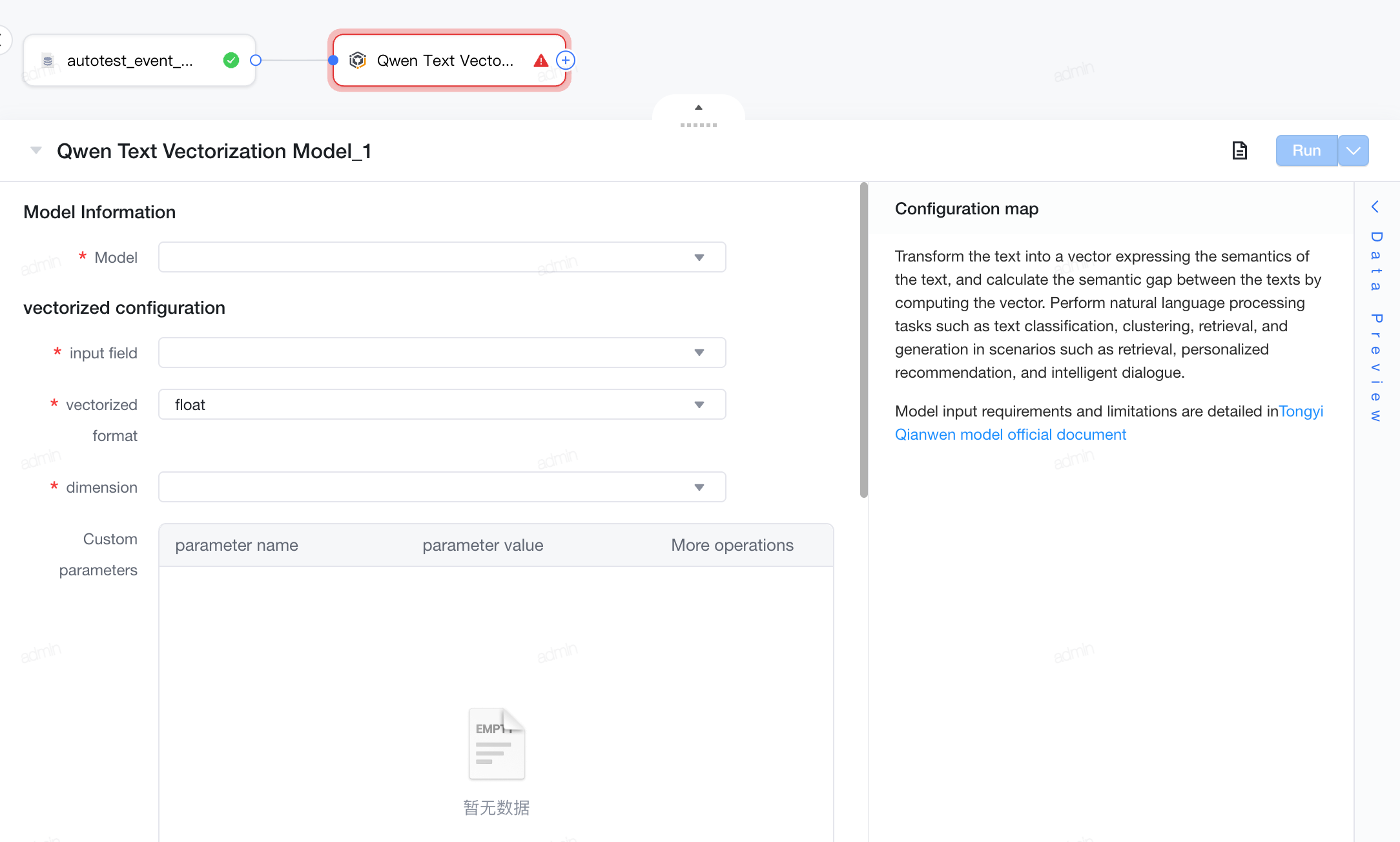Open the Data Preview side tab

point(1375,326)
